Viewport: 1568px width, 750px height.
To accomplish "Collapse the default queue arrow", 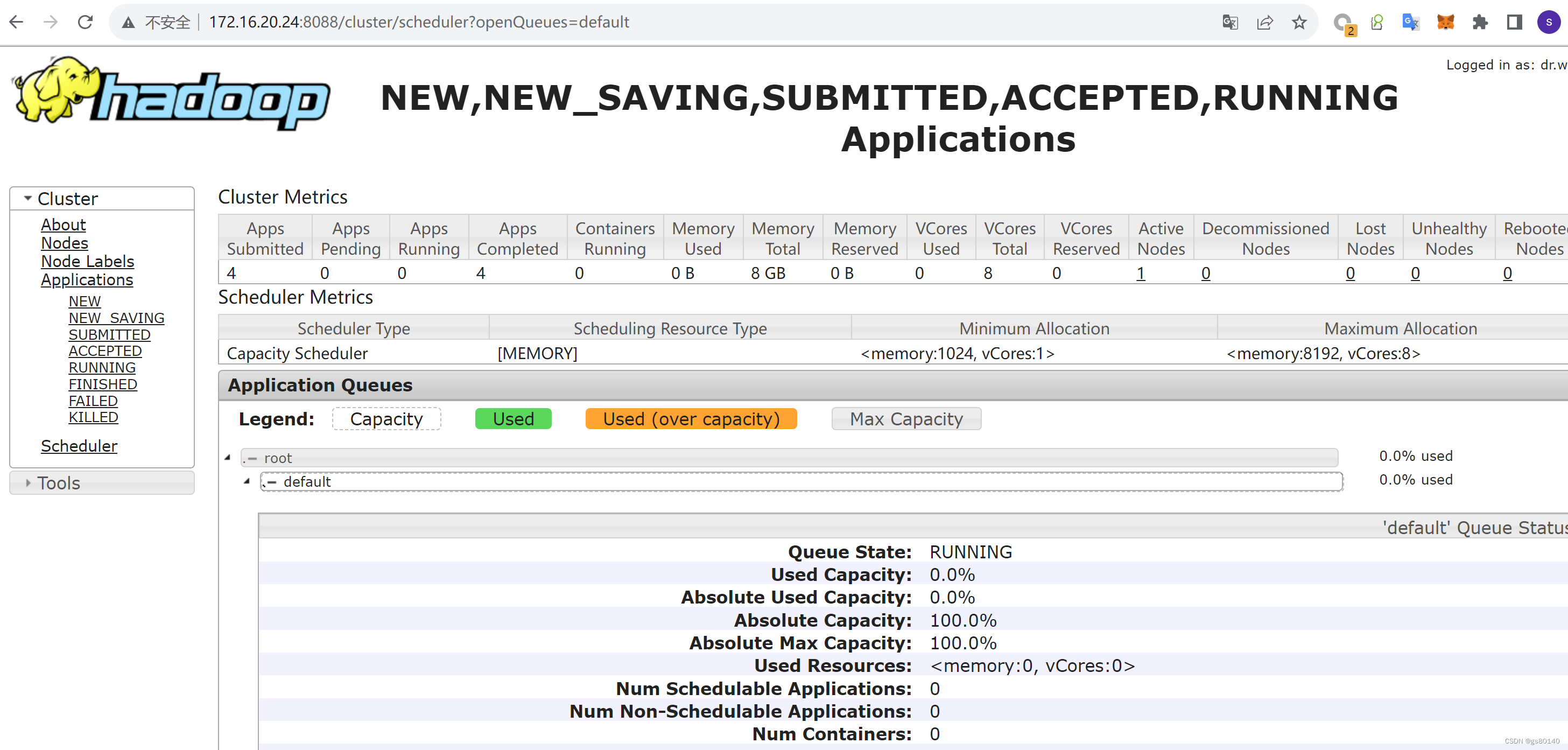I will point(247,481).
